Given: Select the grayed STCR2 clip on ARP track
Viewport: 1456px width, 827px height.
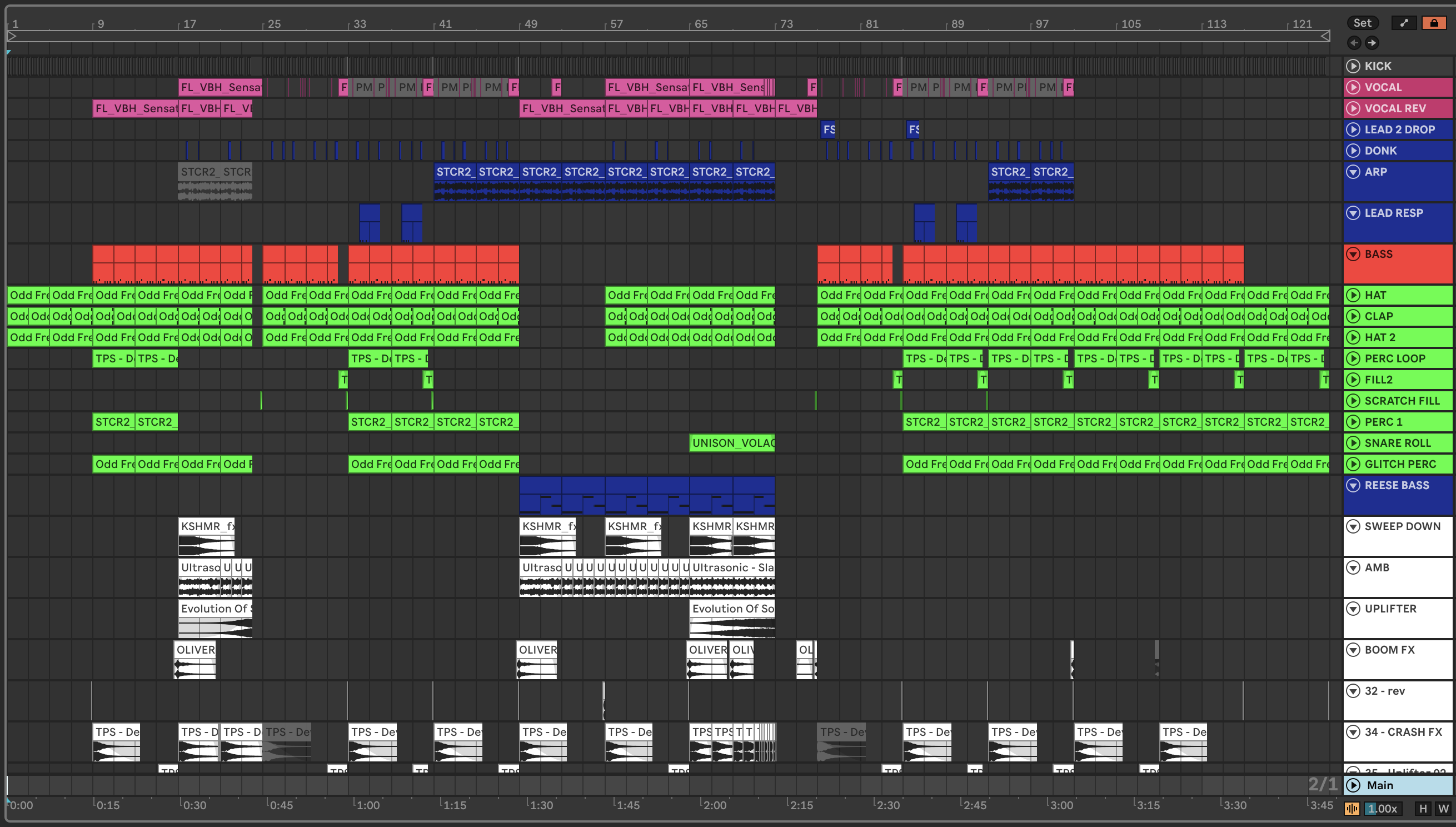Looking at the screenshot, I should tap(200, 181).
